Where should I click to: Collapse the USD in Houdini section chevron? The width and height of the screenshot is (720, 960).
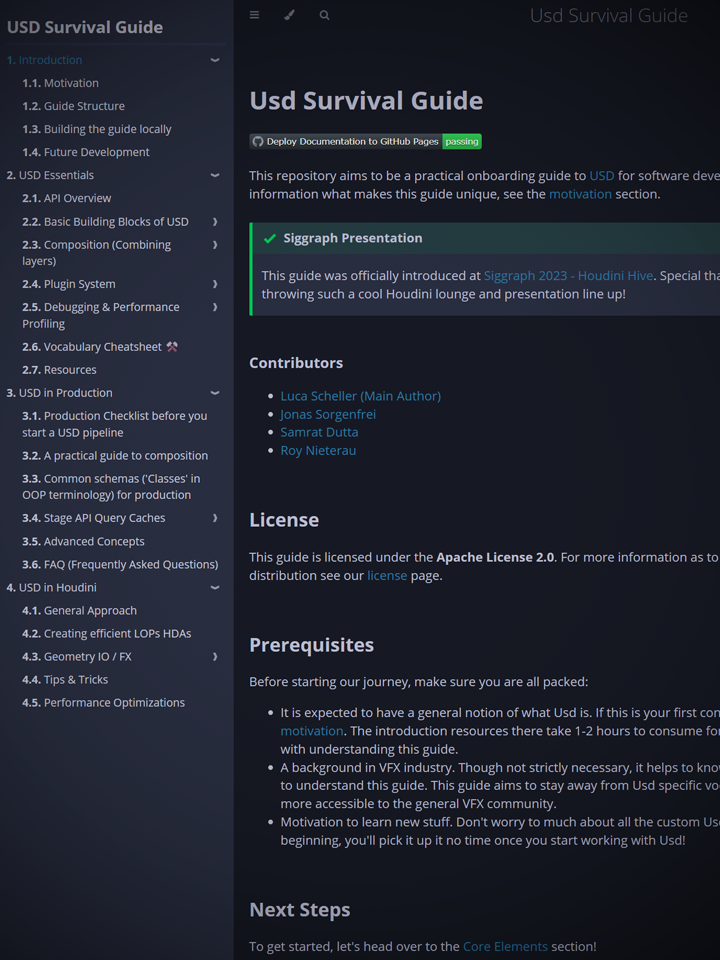[x=215, y=588]
